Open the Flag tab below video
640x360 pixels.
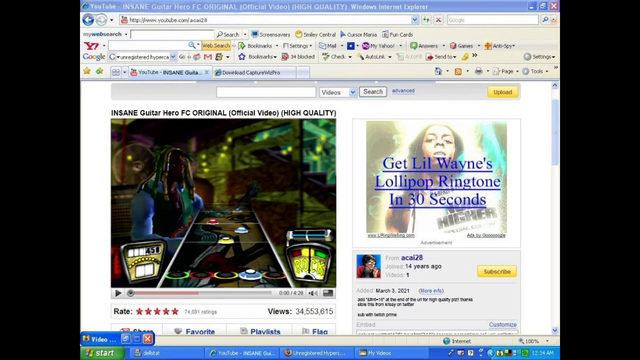click(315, 330)
